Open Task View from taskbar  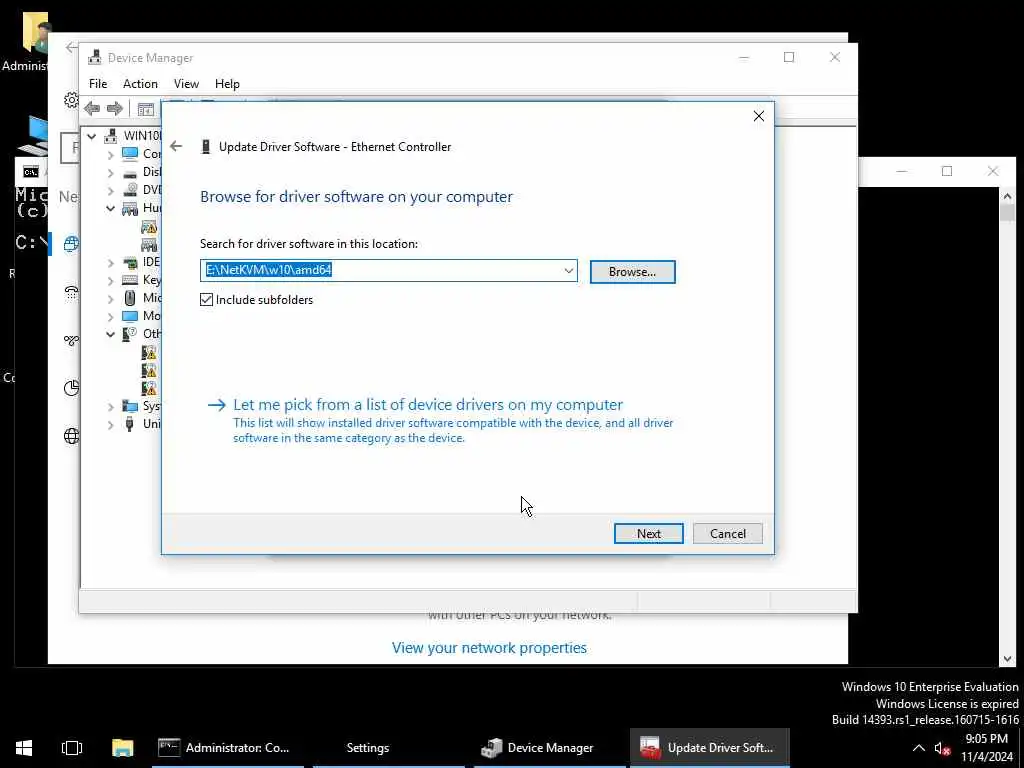coord(72,748)
